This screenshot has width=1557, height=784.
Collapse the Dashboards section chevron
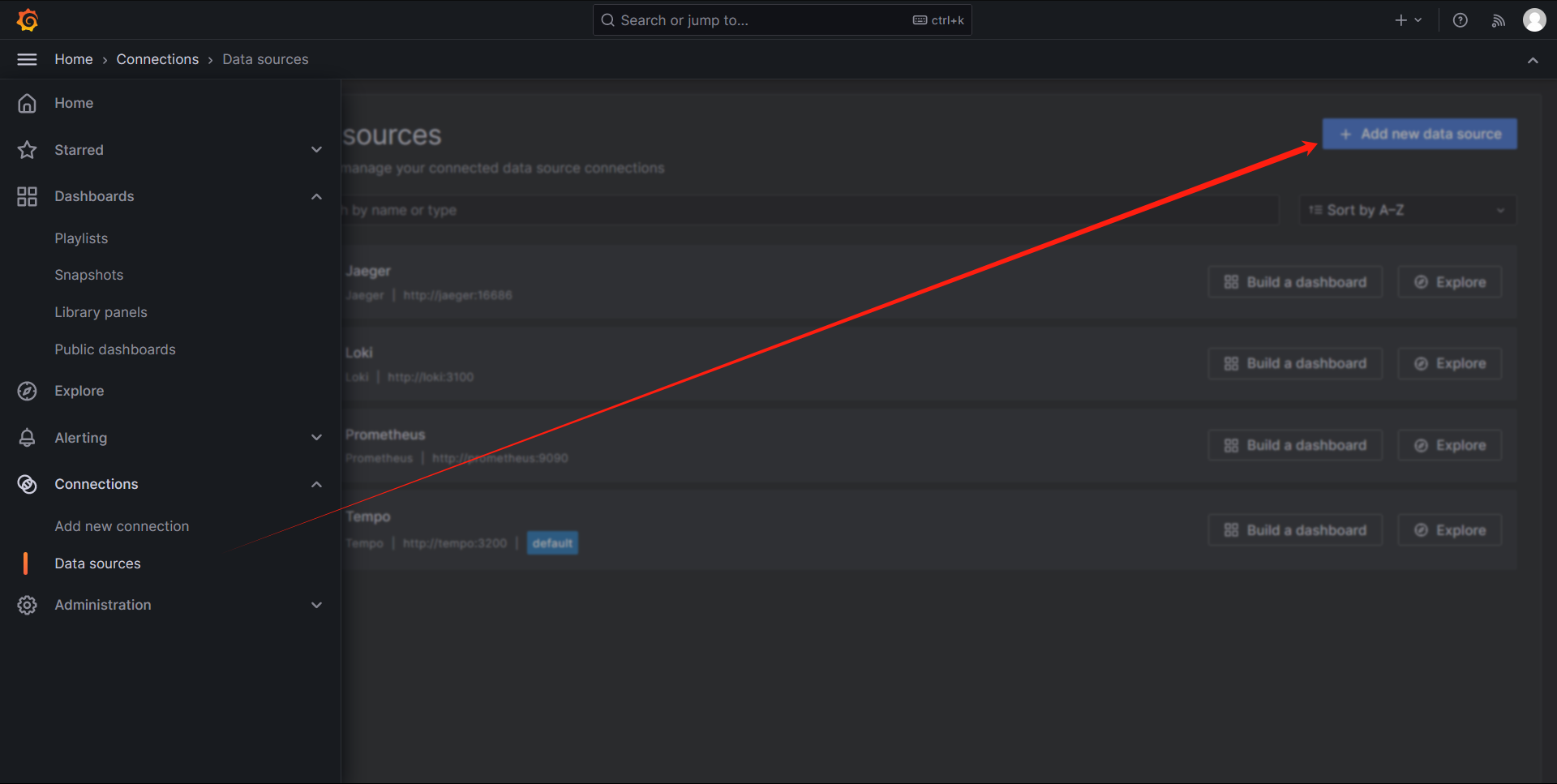click(316, 196)
